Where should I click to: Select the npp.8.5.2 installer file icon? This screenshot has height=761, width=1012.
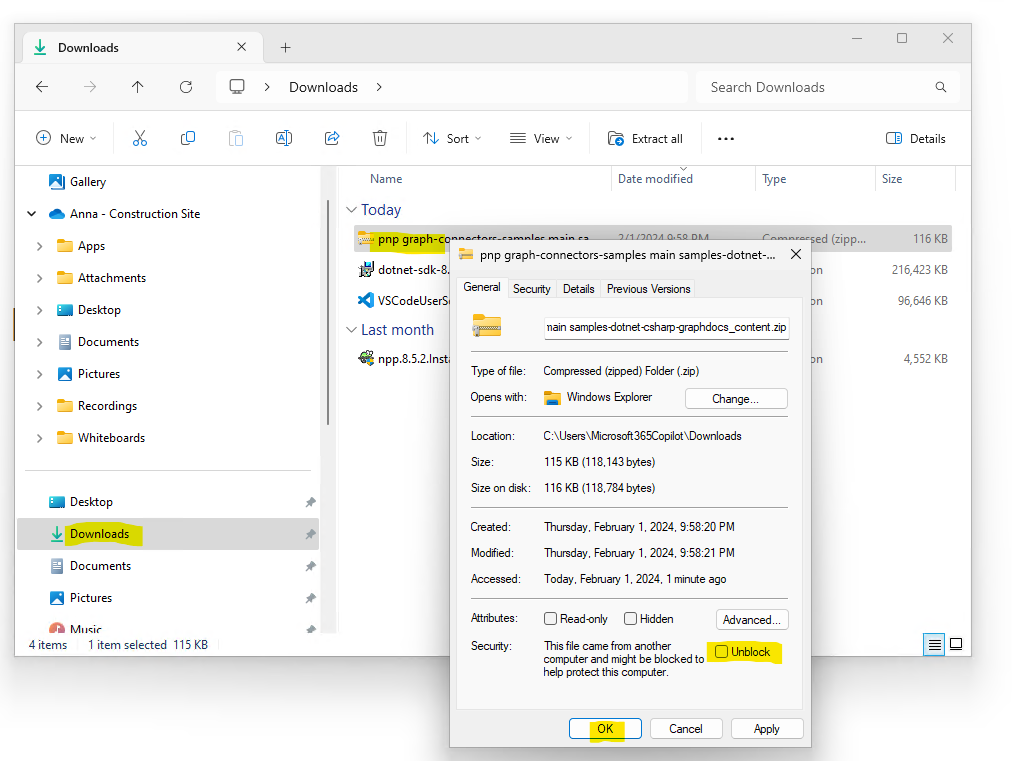(x=366, y=358)
